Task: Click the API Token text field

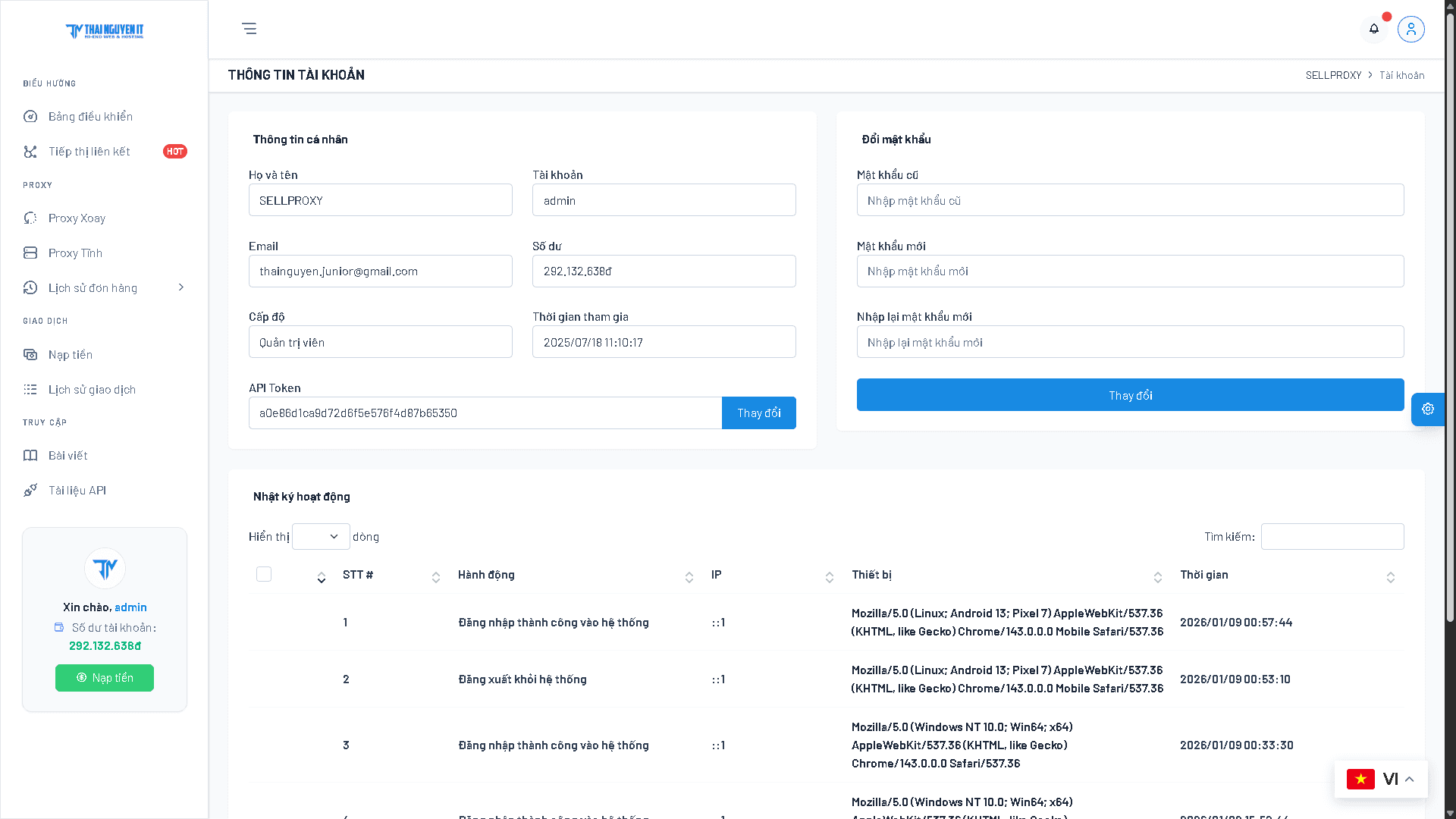Action: (x=485, y=413)
